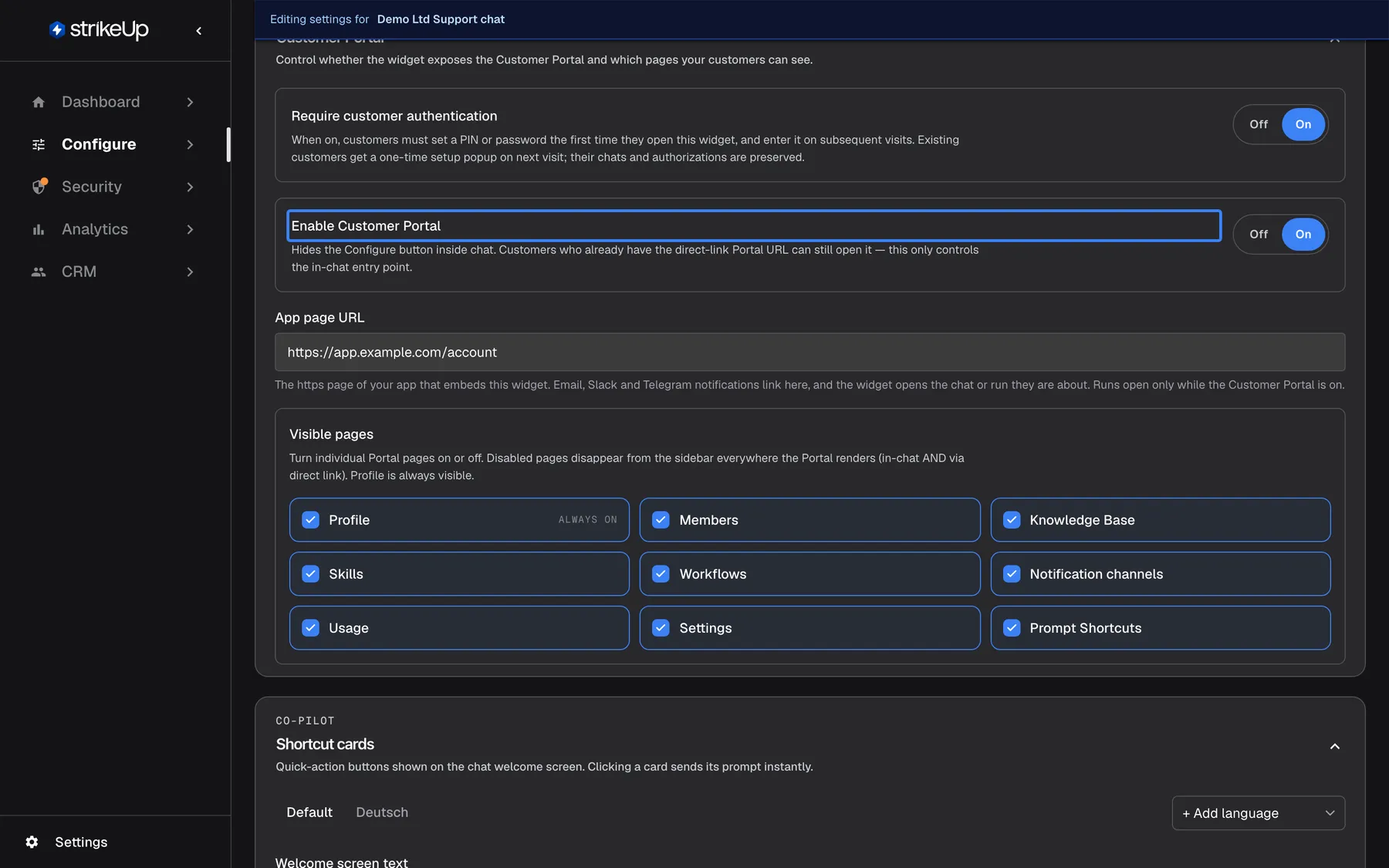This screenshot has height=868, width=1389.
Task: Click the Configure sliders icon
Action: [x=39, y=144]
